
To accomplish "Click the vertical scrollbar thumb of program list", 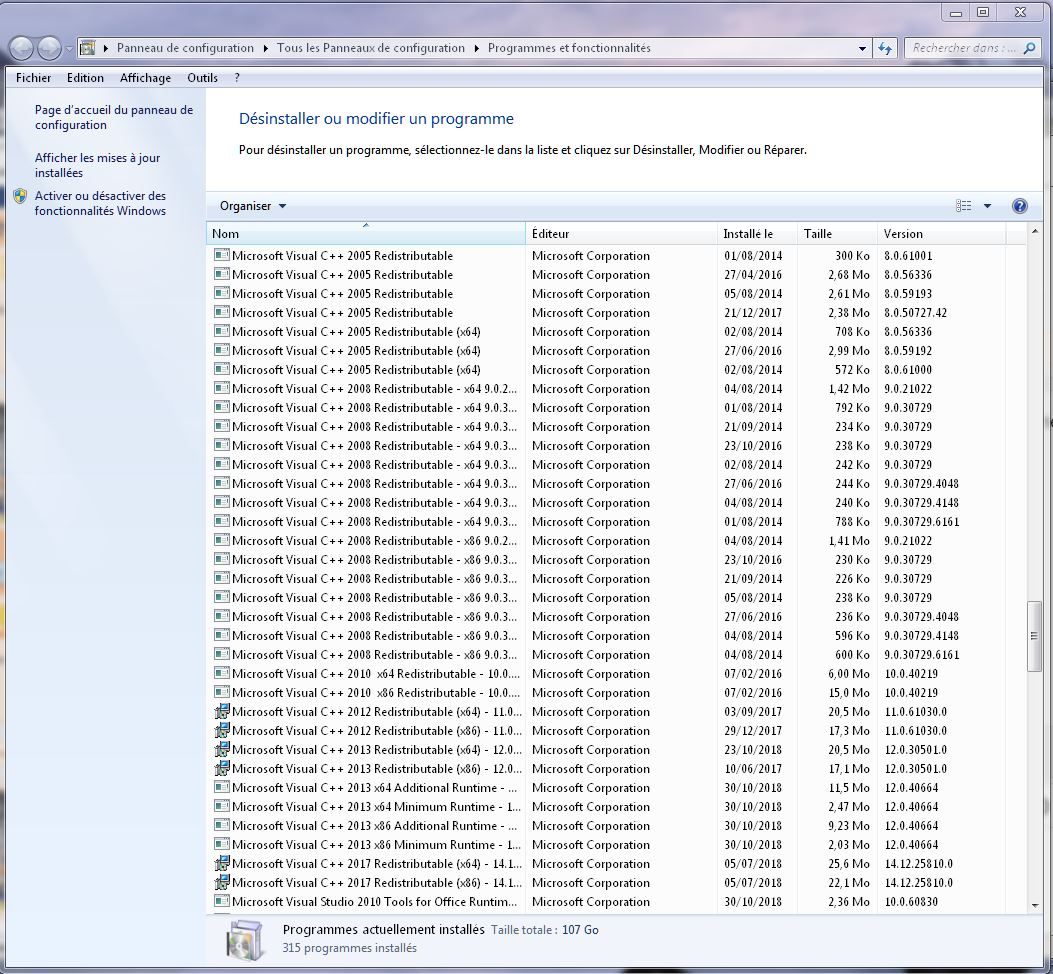I will tap(1034, 636).
